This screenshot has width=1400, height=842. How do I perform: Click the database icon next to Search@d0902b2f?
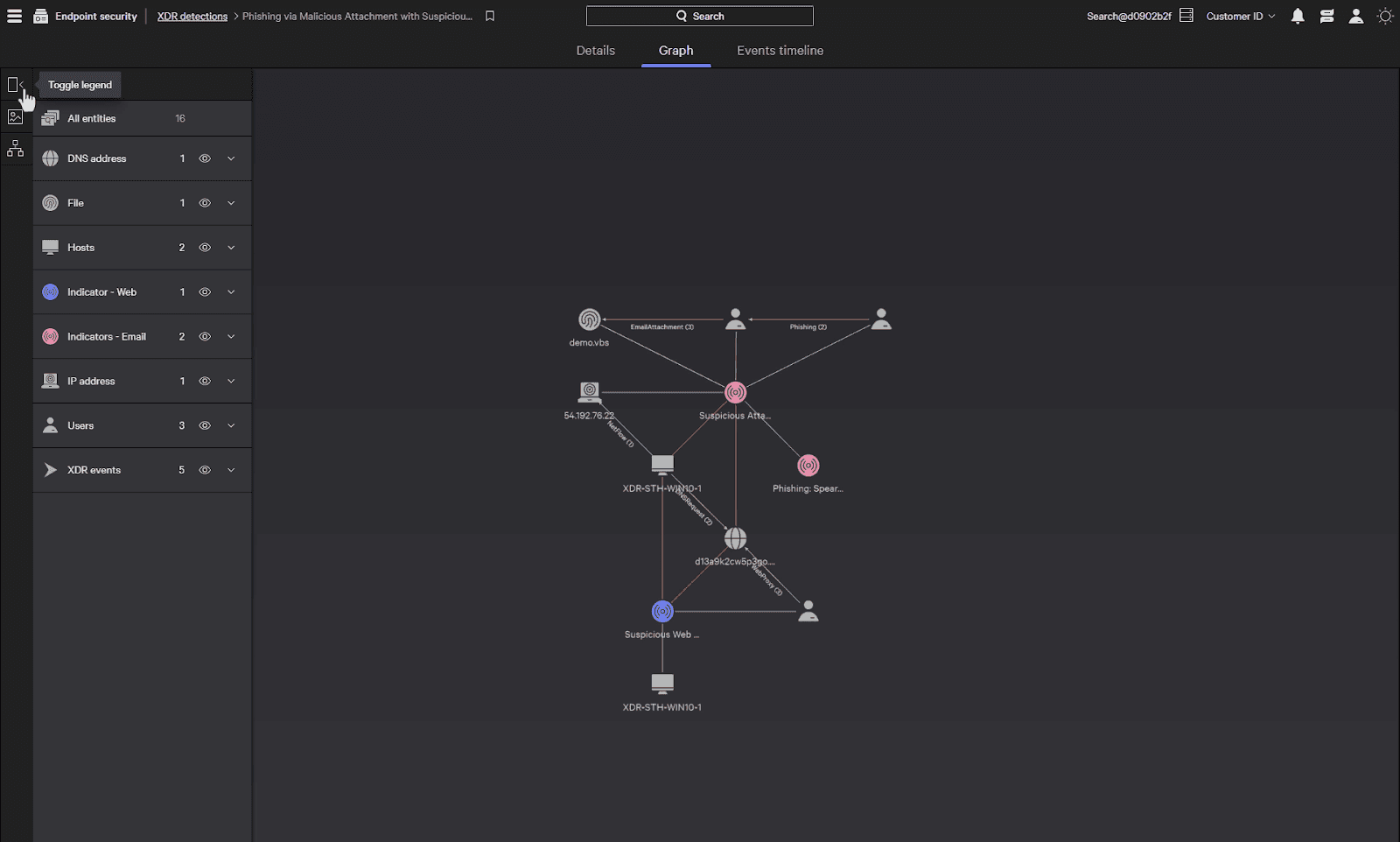tap(1186, 14)
